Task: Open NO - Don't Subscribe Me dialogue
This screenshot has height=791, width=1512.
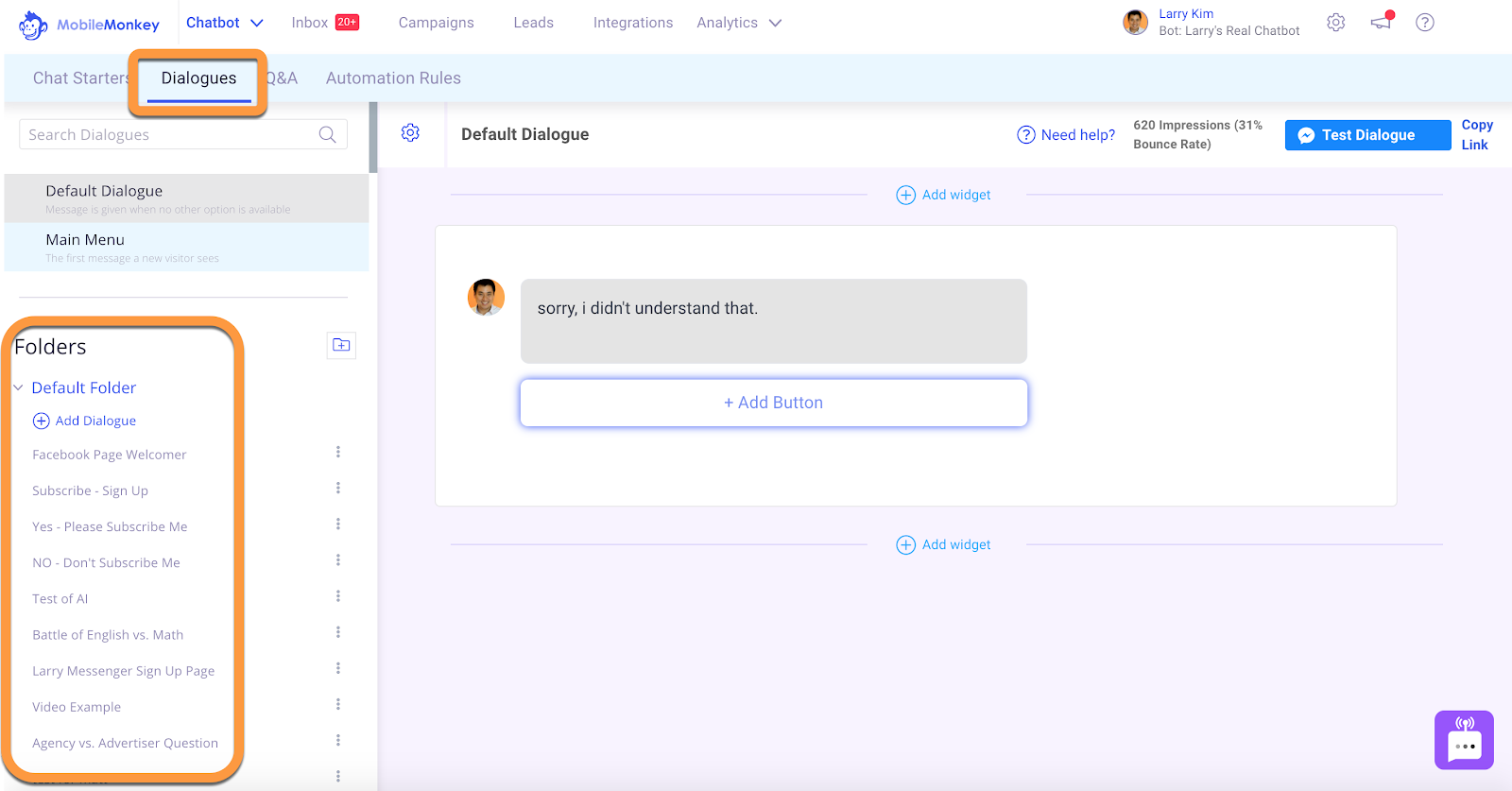Action: tap(106, 562)
